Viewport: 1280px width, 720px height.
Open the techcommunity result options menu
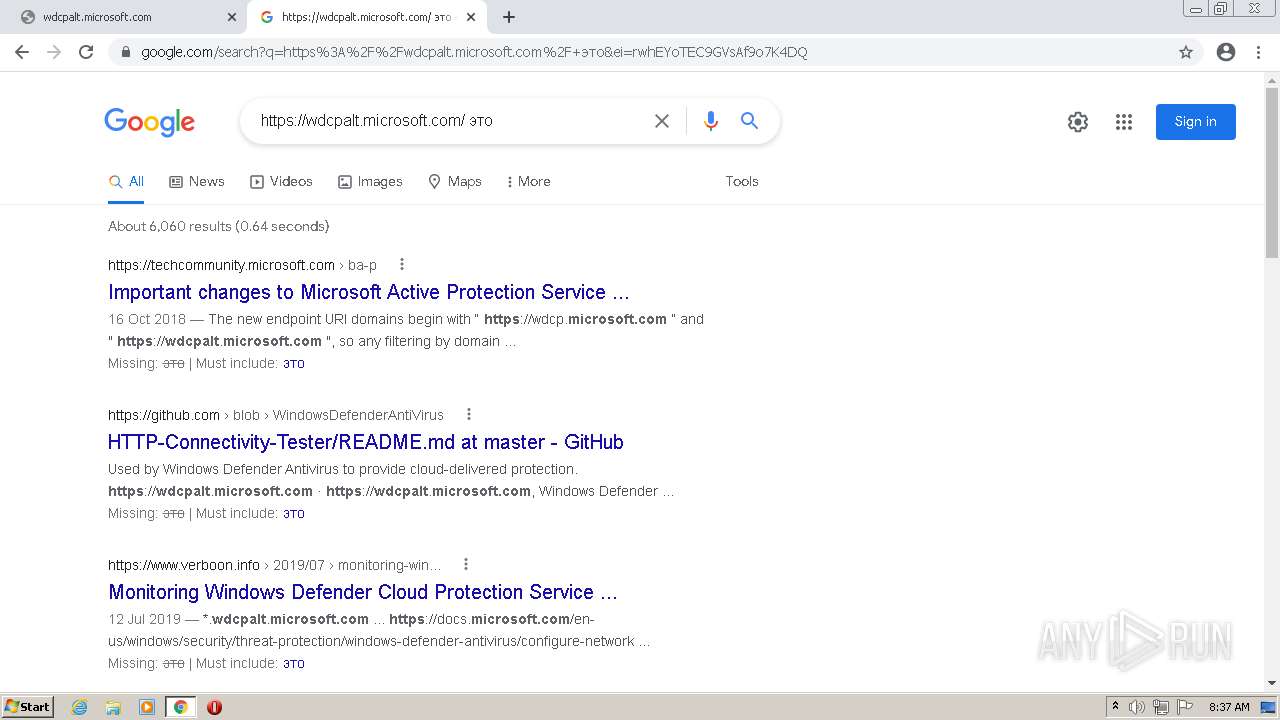tap(402, 265)
